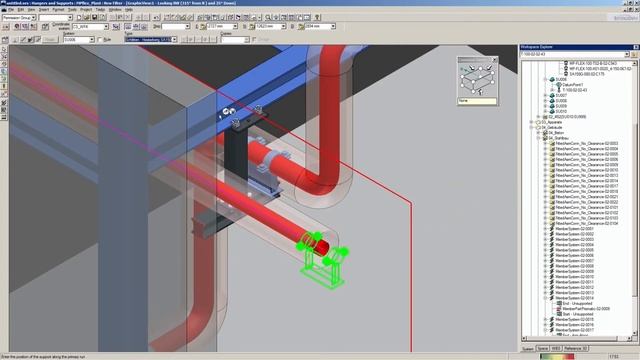
Task: Open the Tools menu
Action: pyautogui.click(x=72, y=9)
